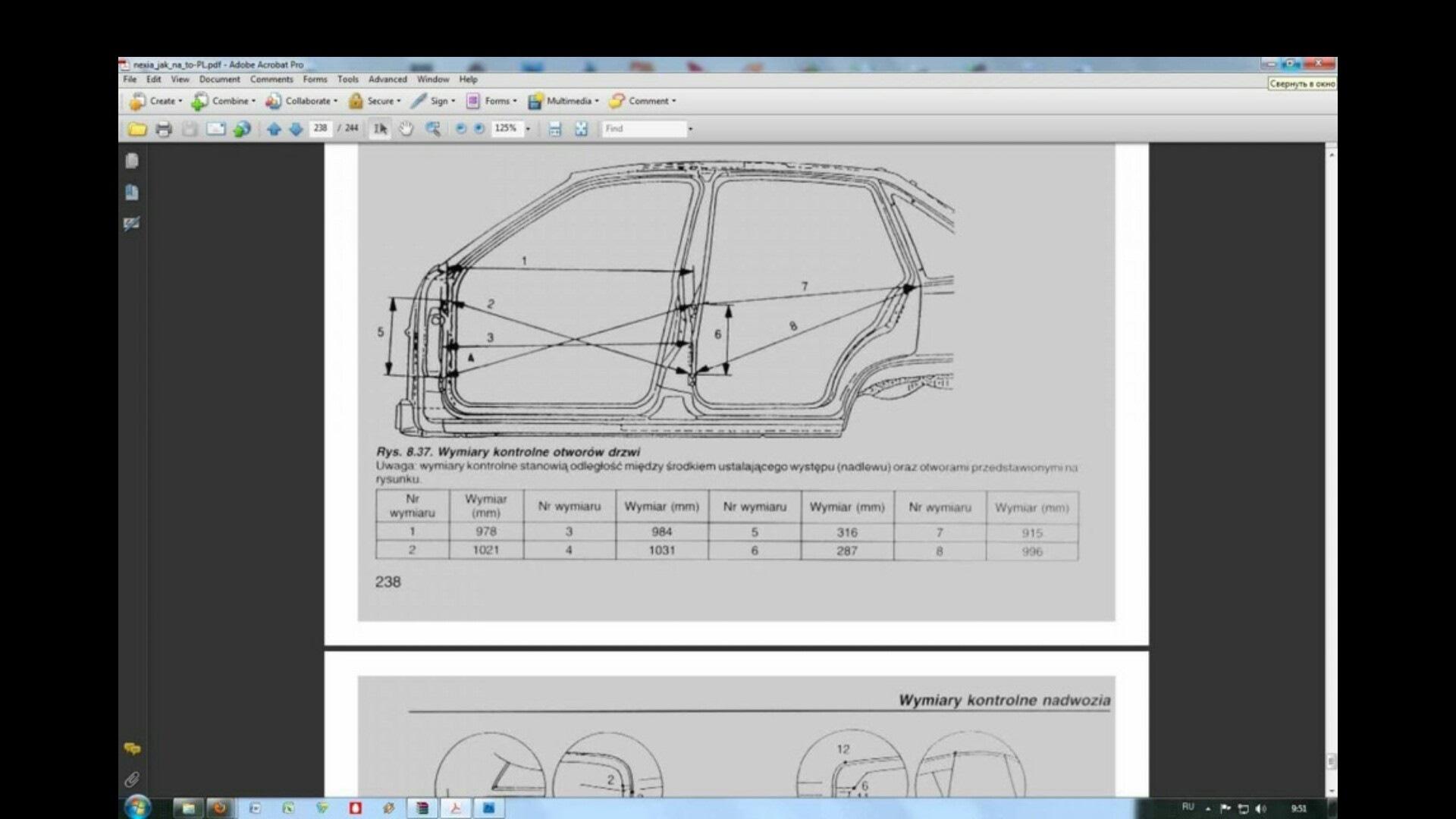Show hidden tray icons arrow
This screenshot has width=1456, height=819.
(x=1208, y=808)
